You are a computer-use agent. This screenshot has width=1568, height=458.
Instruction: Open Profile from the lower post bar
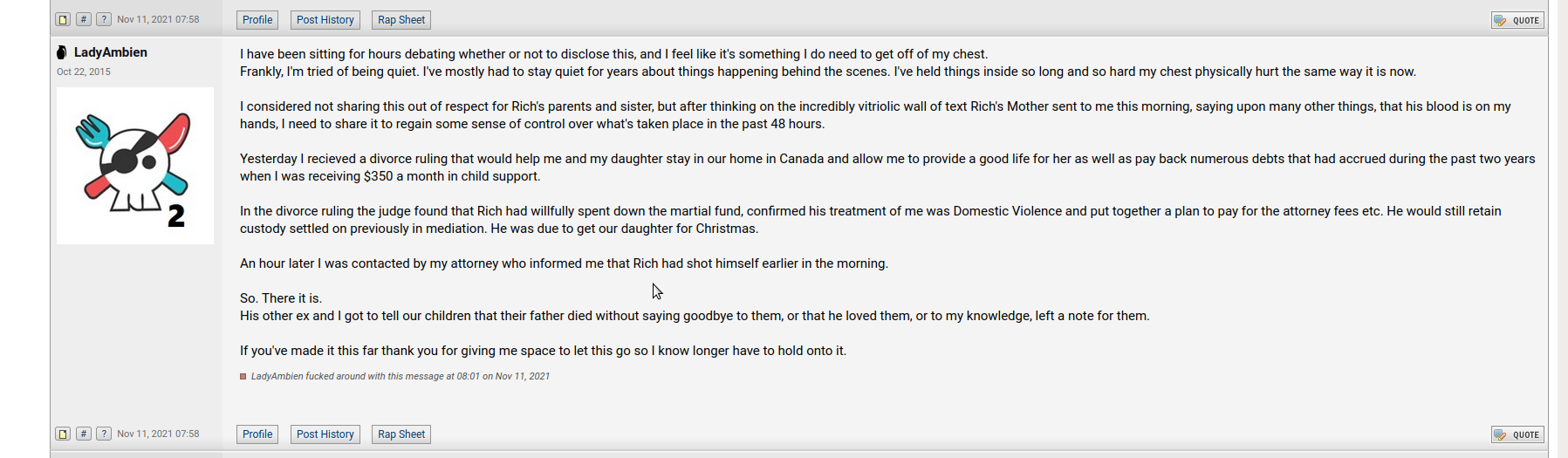point(257,434)
